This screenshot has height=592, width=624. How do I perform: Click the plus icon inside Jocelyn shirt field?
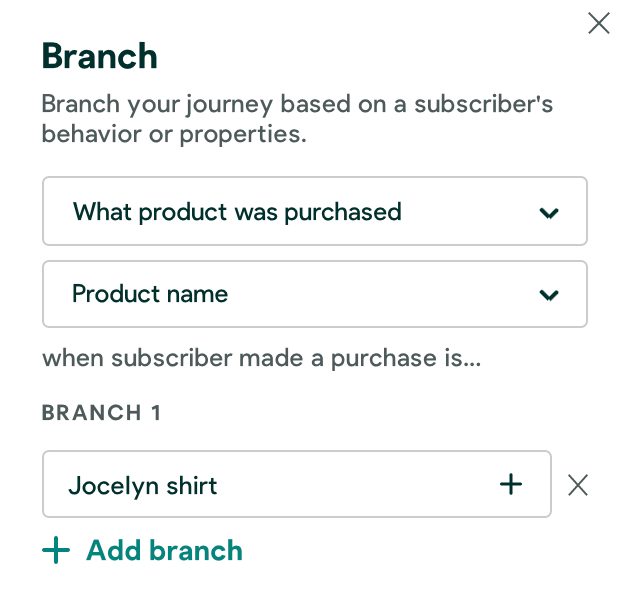511,485
